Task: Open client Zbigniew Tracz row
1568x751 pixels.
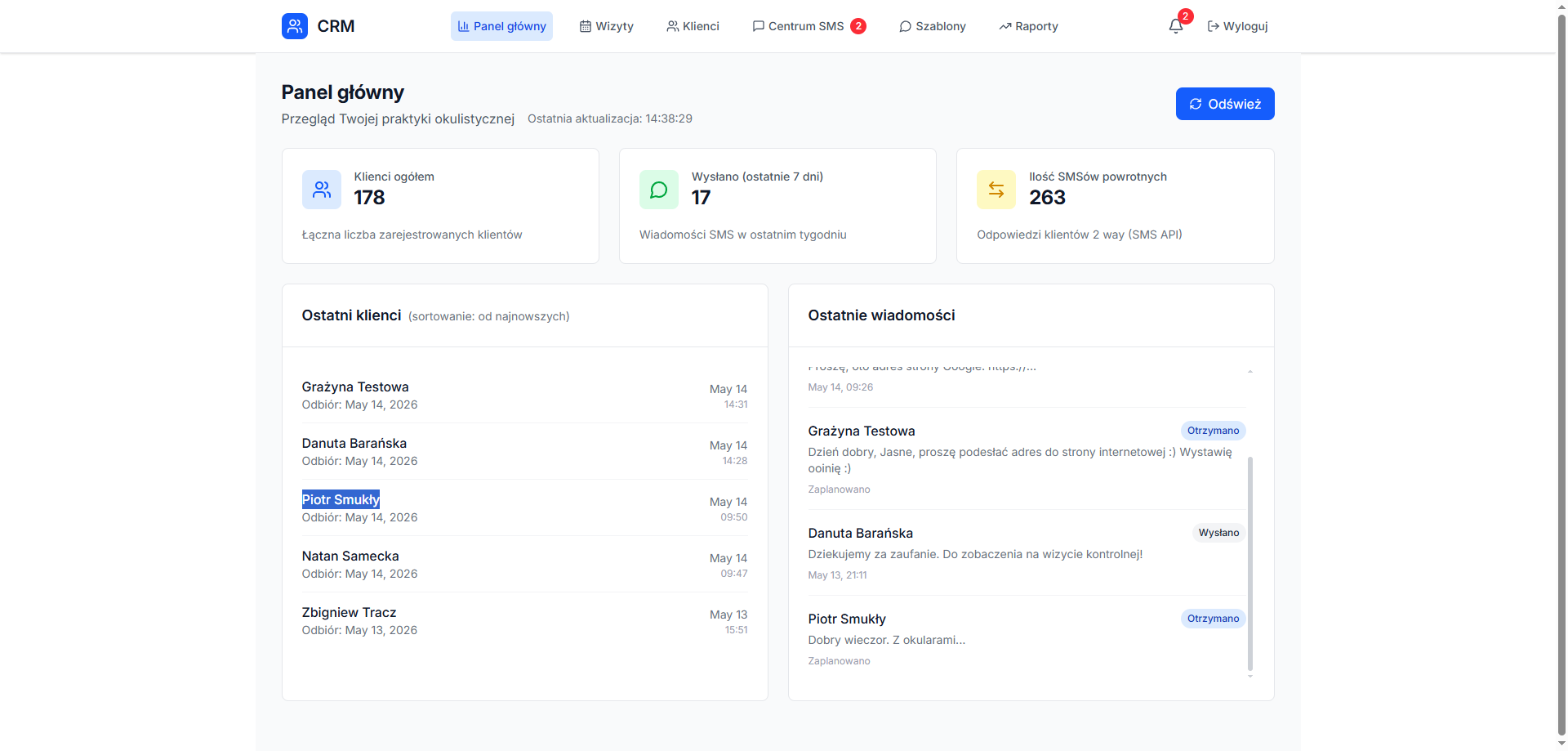Action: pyautogui.click(x=524, y=621)
